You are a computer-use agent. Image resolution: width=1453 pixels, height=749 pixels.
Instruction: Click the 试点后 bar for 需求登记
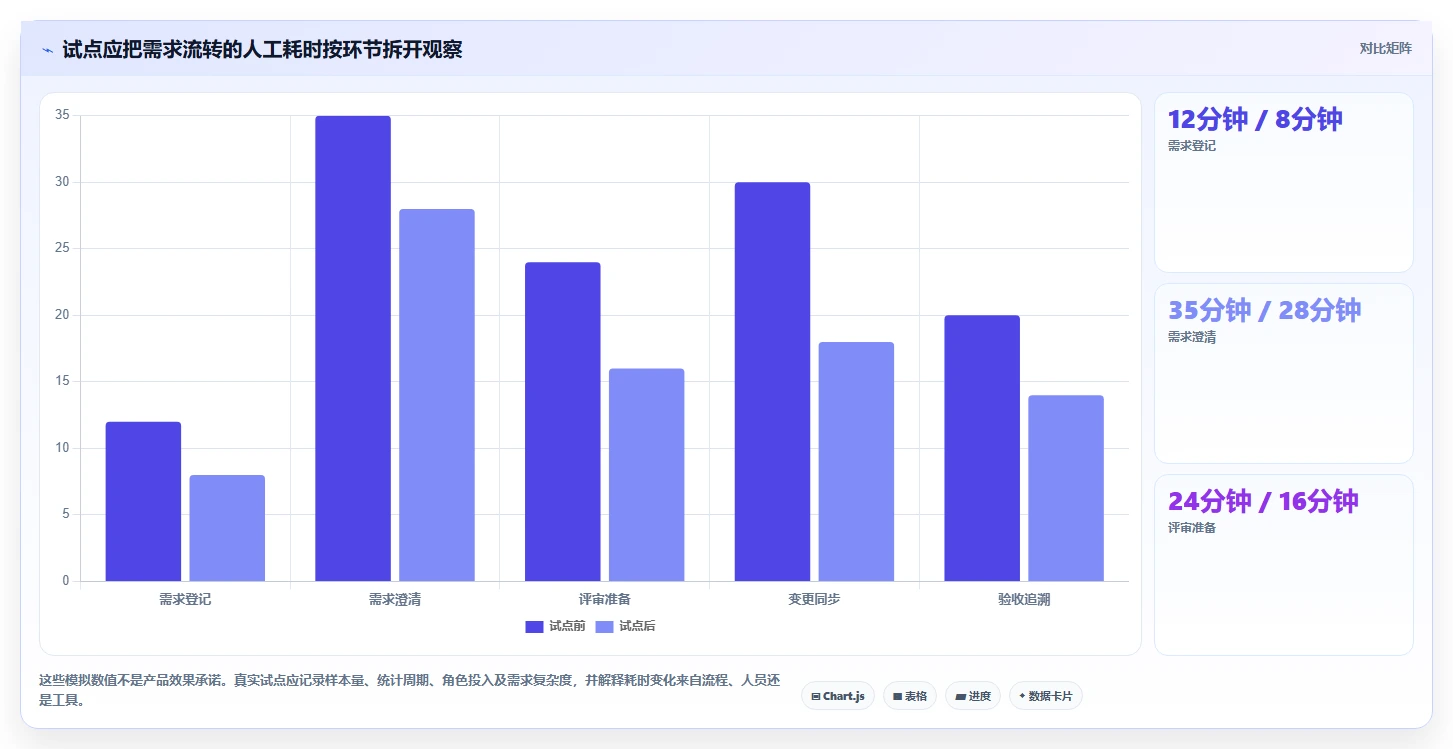[227, 528]
